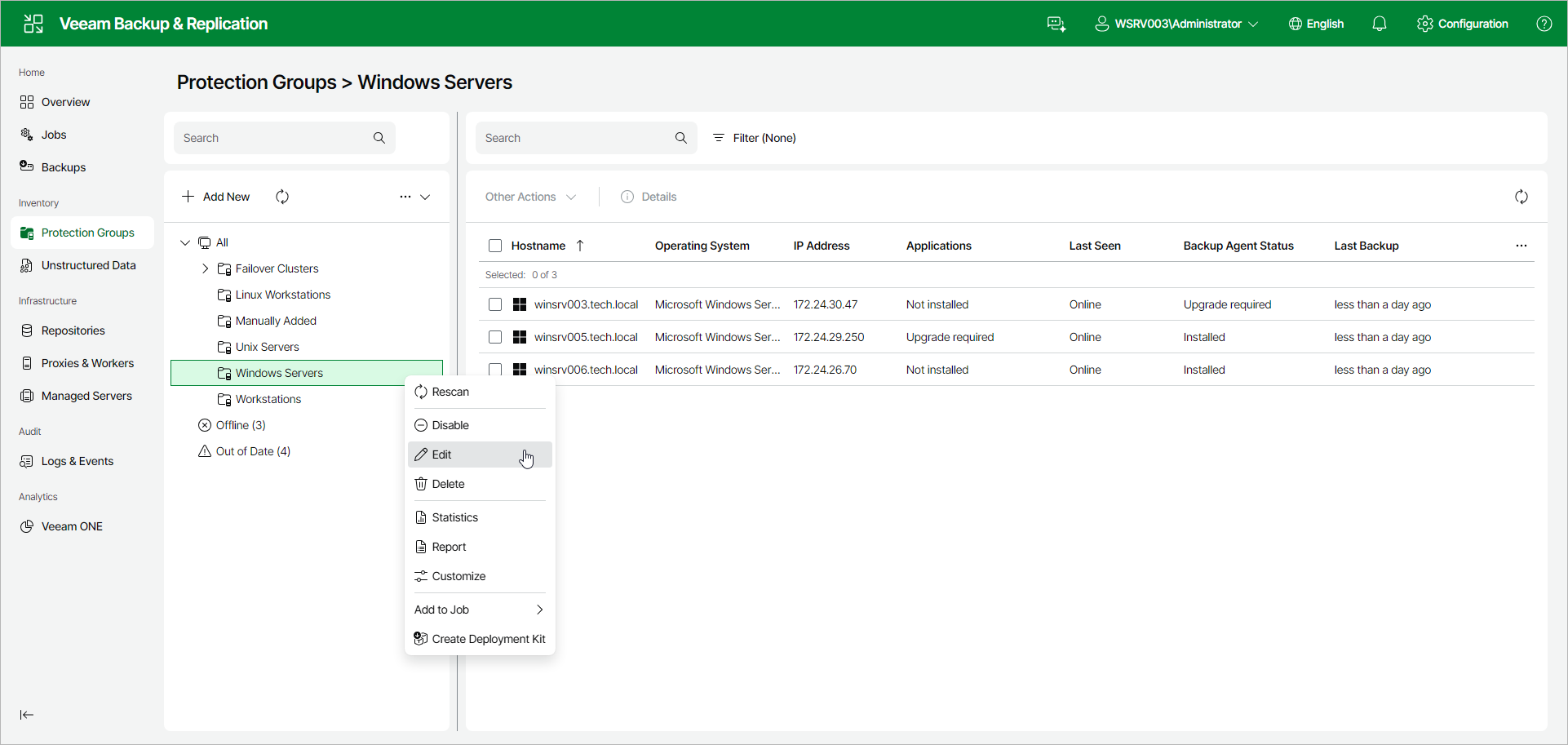Expand the Failover Clusters node
This screenshot has height=745, width=1568.
click(x=205, y=268)
